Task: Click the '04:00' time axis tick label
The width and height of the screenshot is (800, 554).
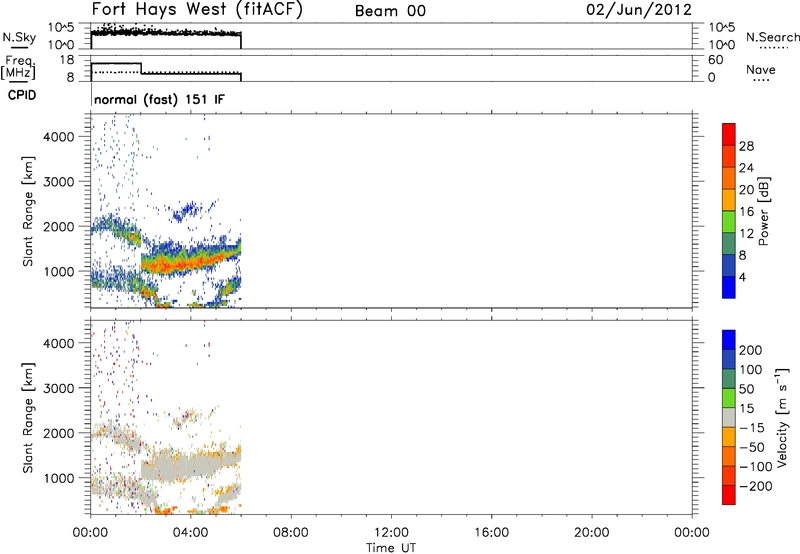Action: point(191,533)
